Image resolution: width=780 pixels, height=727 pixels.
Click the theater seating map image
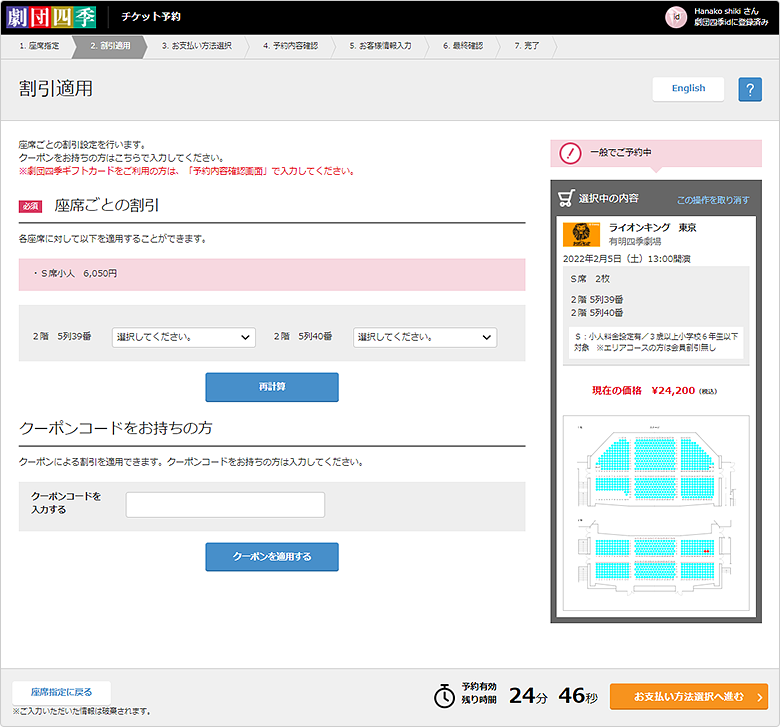click(656, 513)
